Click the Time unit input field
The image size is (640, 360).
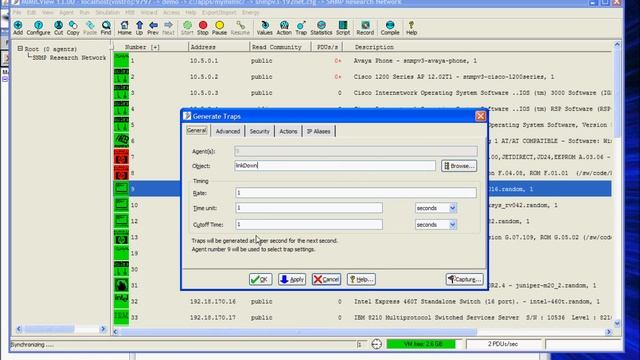tap(309, 208)
